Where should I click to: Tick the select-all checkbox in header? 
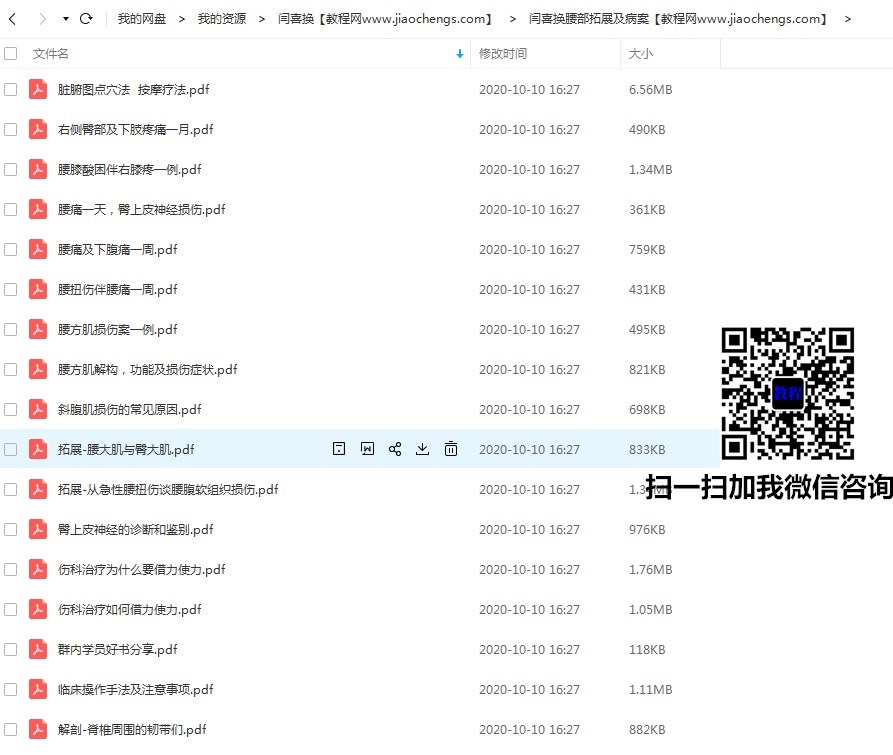point(10,54)
